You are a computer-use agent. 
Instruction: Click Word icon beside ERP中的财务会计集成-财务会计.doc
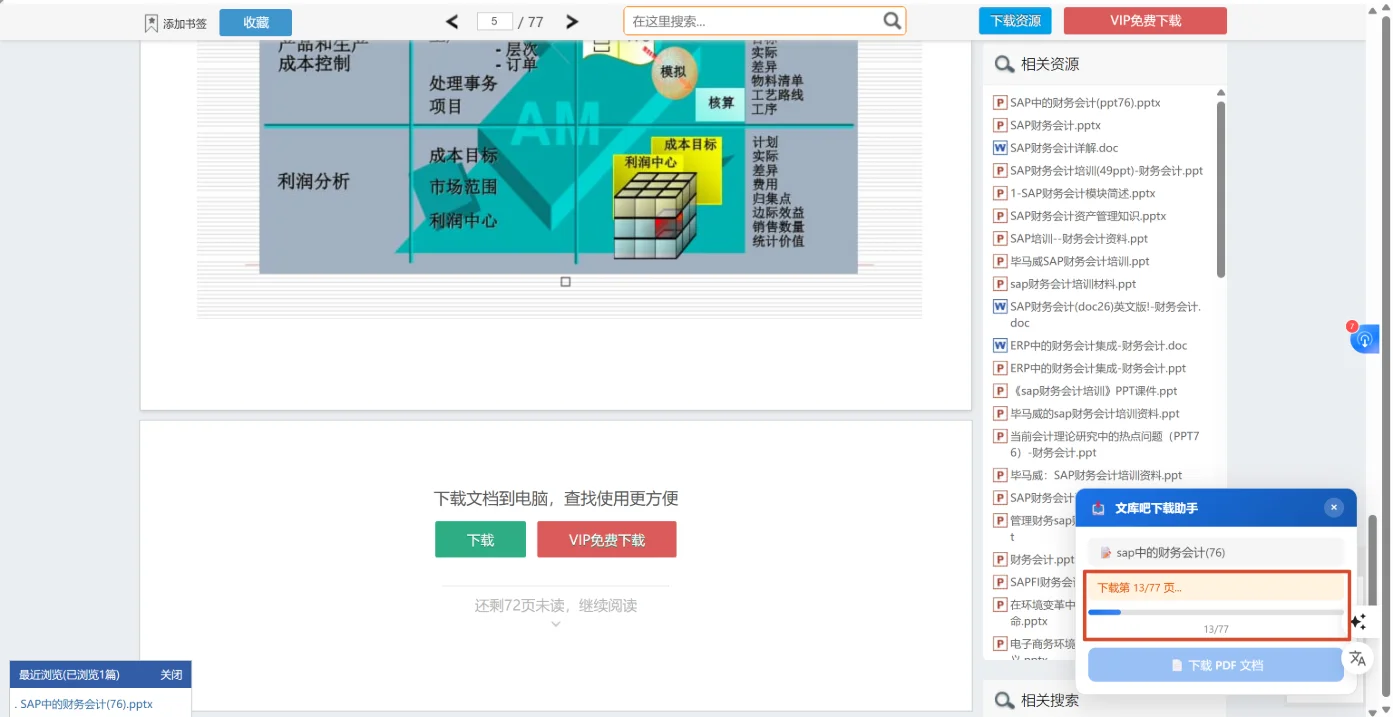(1000, 346)
